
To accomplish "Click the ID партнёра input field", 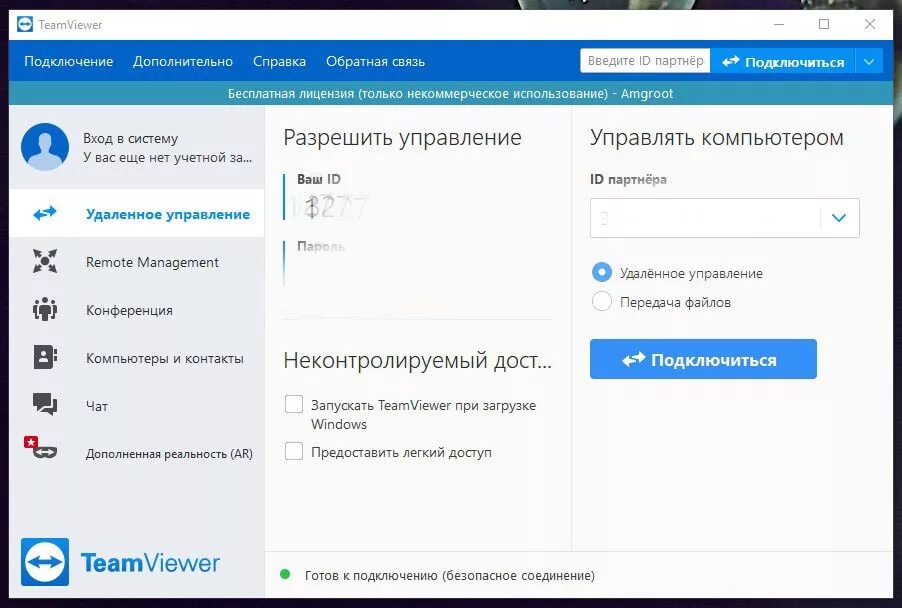I will (706, 218).
